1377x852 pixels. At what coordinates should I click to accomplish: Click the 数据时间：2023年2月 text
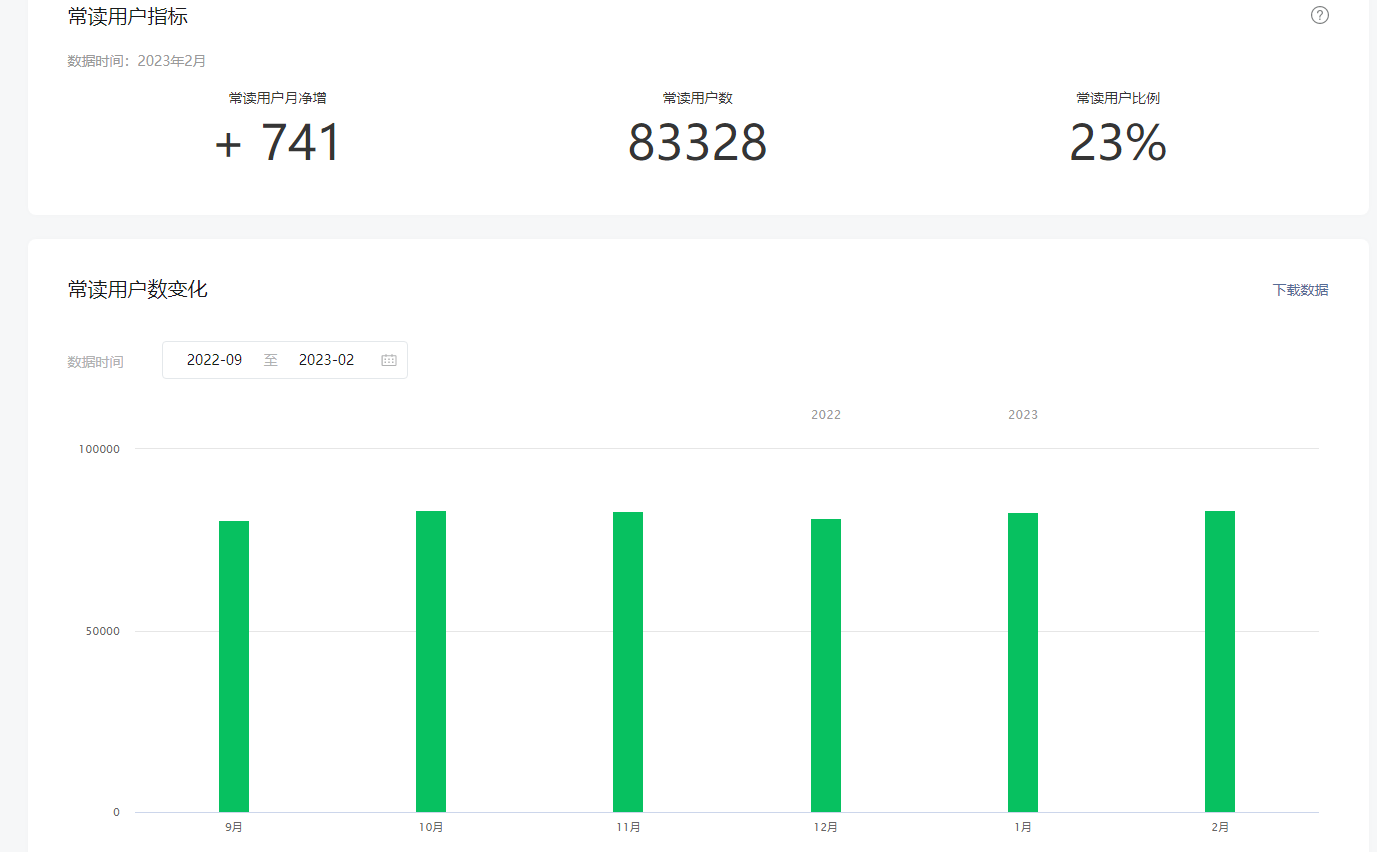(137, 61)
